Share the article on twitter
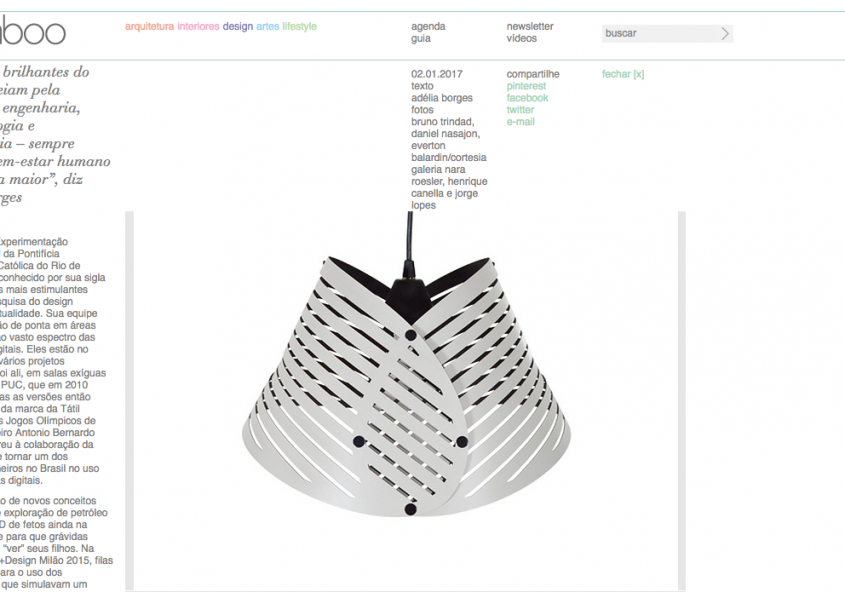 (x=520, y=110)
